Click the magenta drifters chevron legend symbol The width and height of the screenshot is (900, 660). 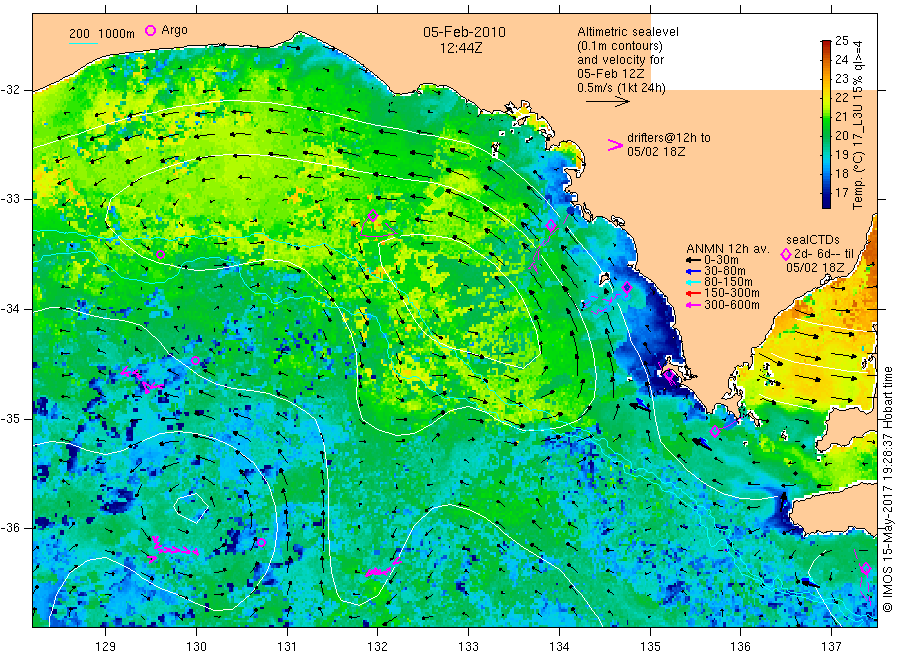pyautogui.click(x=615, y=145)
